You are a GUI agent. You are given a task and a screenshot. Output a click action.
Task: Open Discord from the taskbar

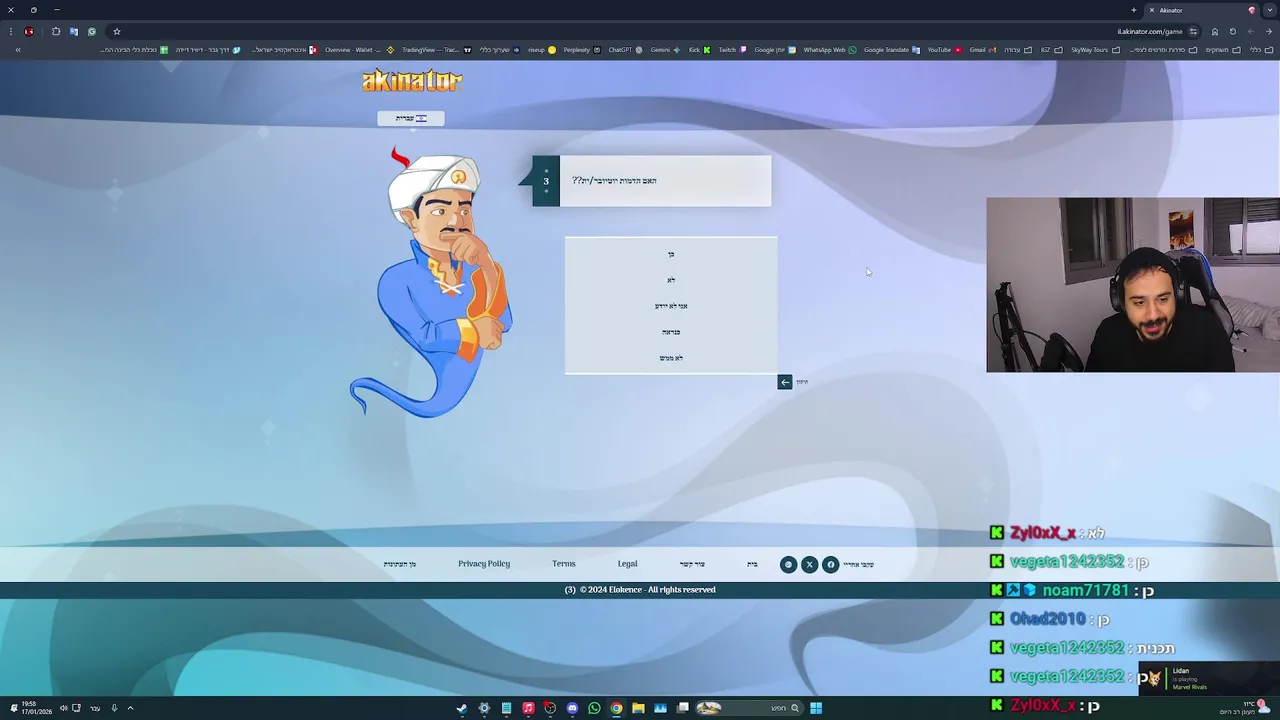[x=572, y=708]
